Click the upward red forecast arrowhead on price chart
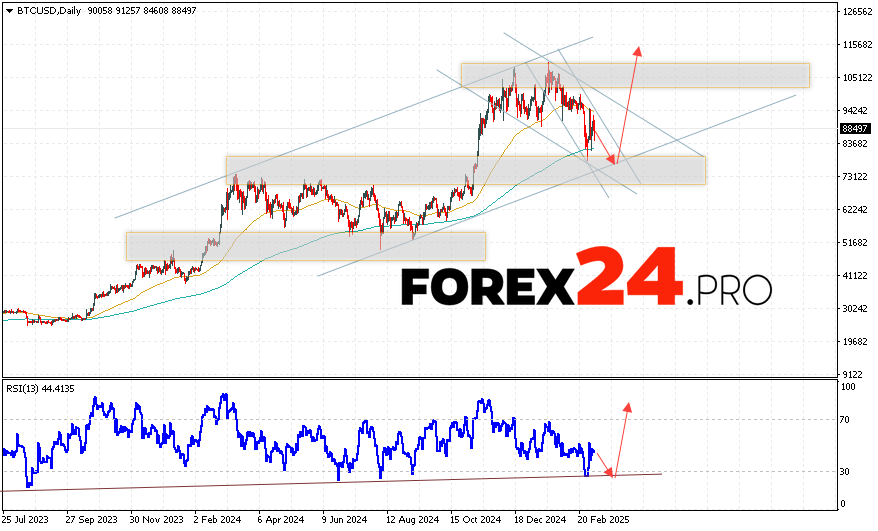 click(x=637, y=51)
